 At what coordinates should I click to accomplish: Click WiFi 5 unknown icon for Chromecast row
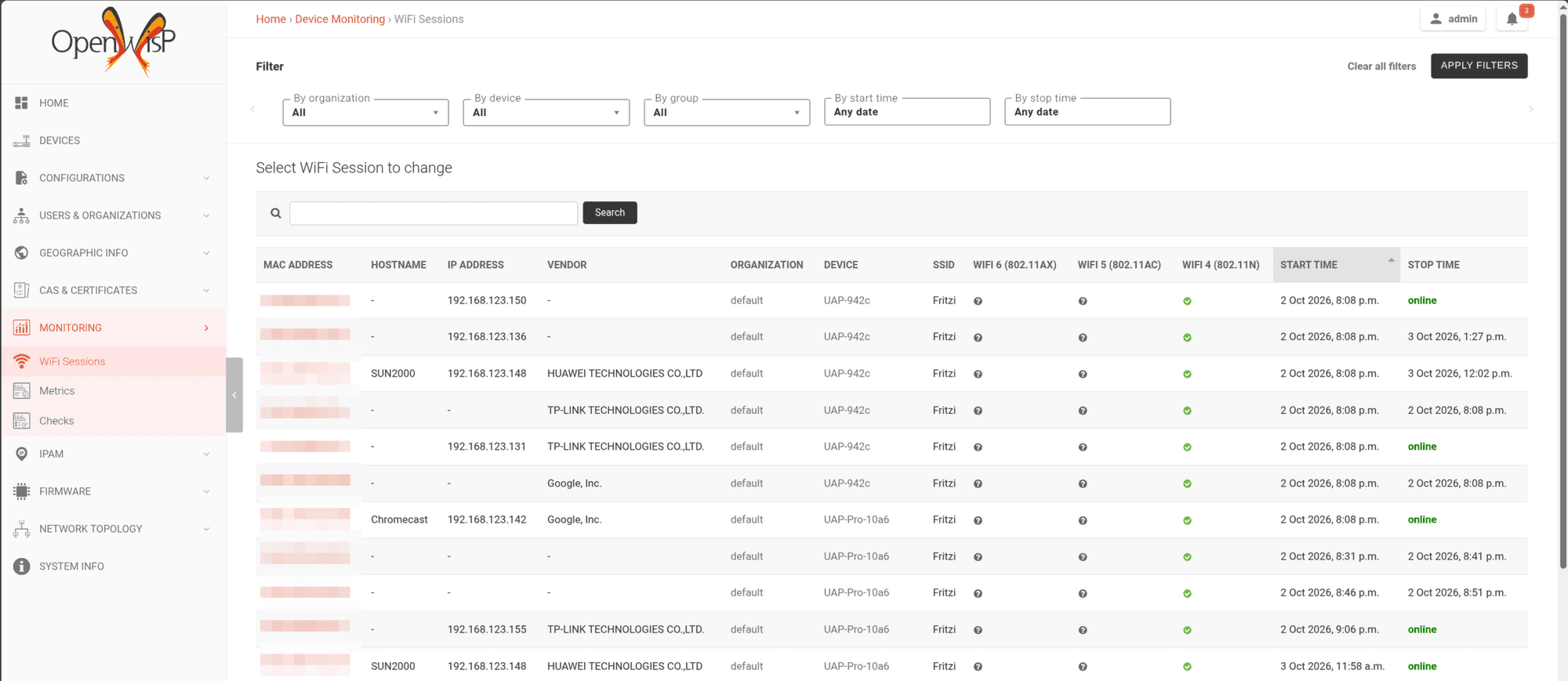pos(1083,520)
